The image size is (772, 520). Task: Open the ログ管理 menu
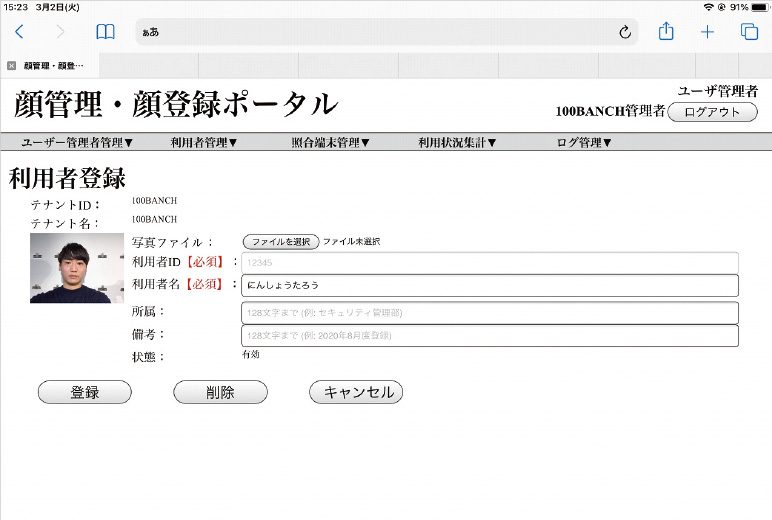click(584, 143)
